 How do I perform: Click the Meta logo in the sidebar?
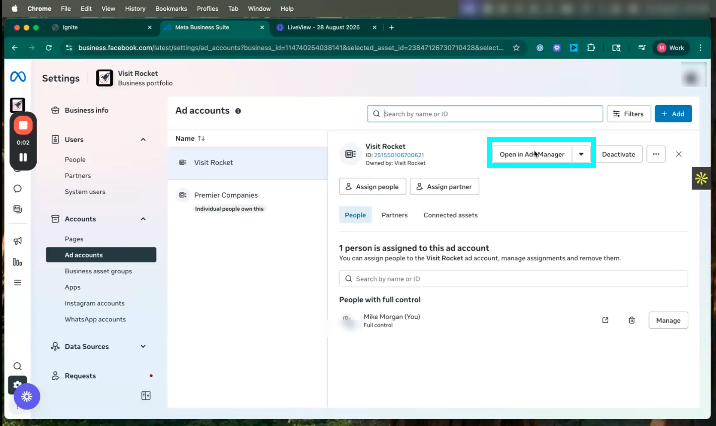[x=17, y=78]
